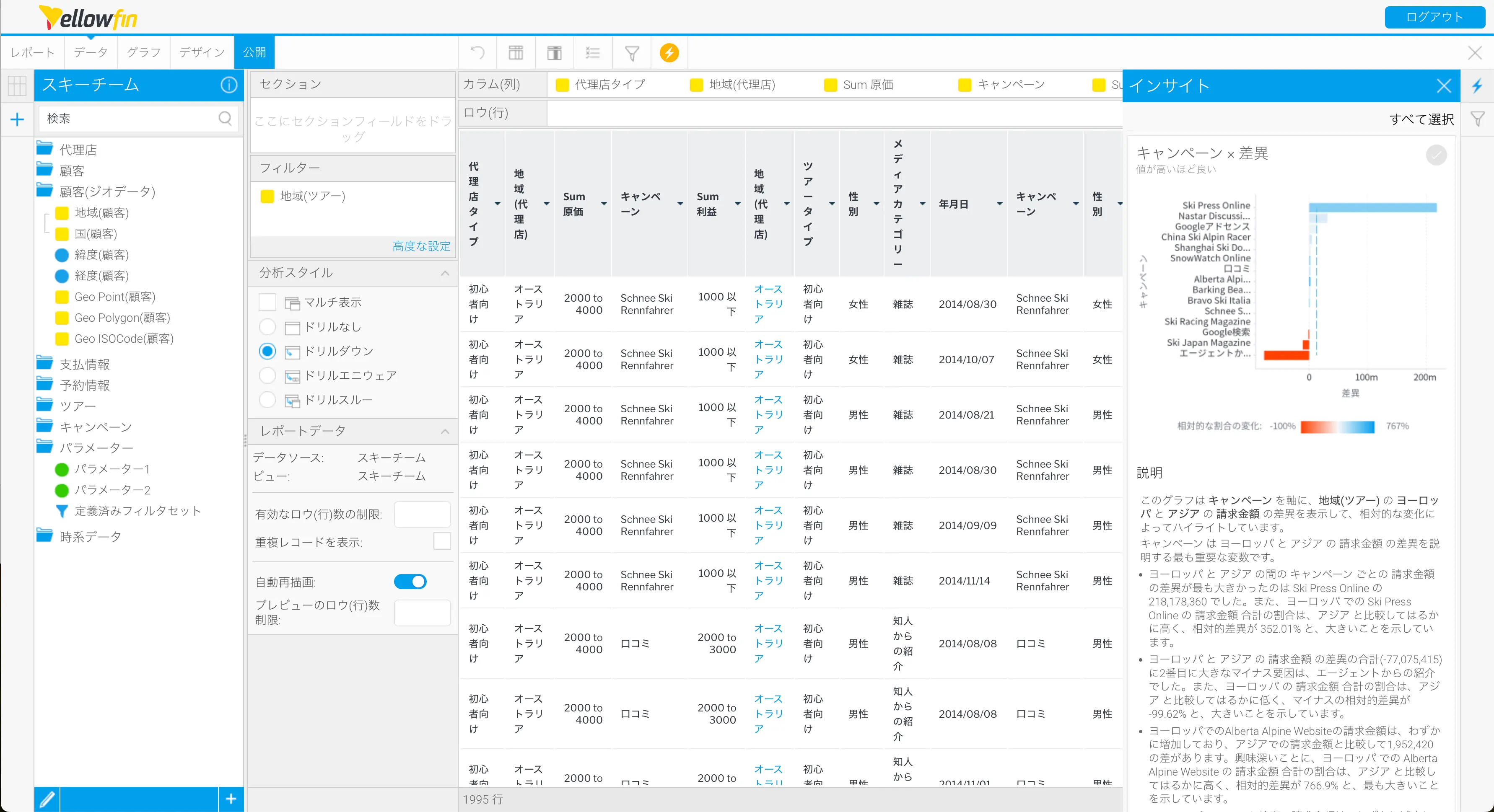Viewport: 1494px width, 812px height.
Task: Click the checkmark icon on キャンペーン × 差異 card
Action: [x=1436, y=155]
